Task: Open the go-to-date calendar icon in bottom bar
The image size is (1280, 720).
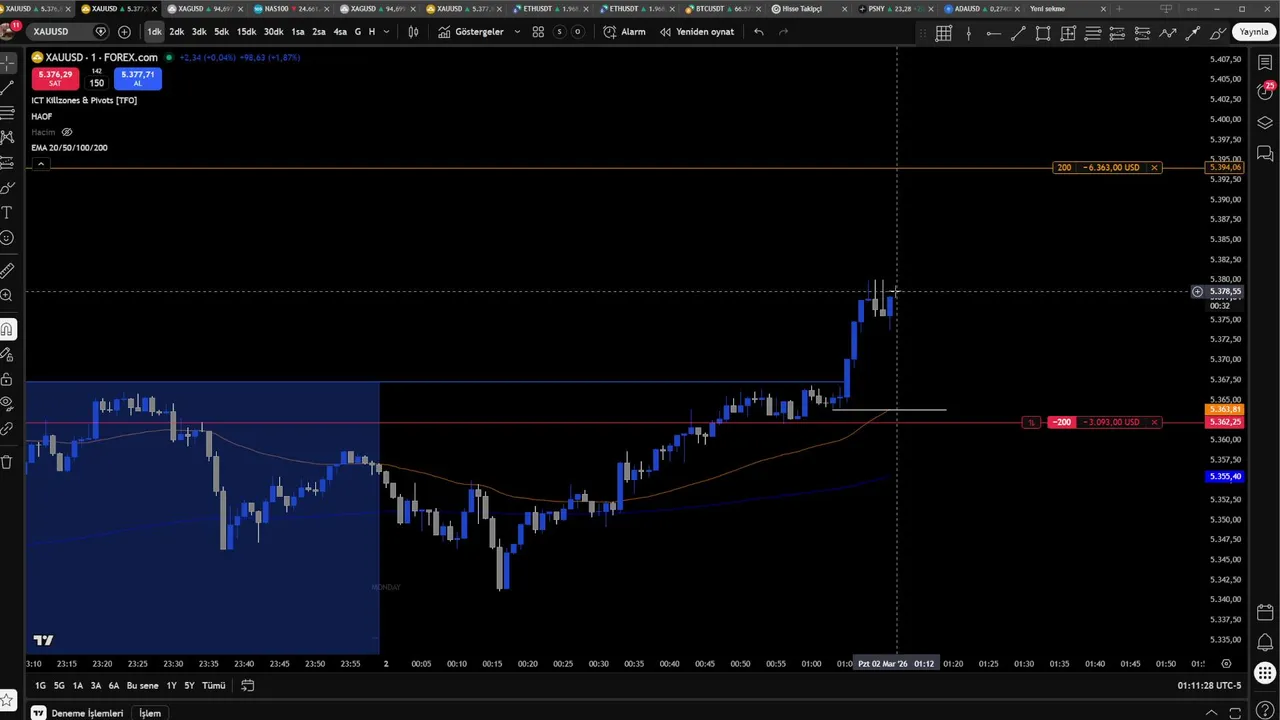Action: tap(248, 685)
